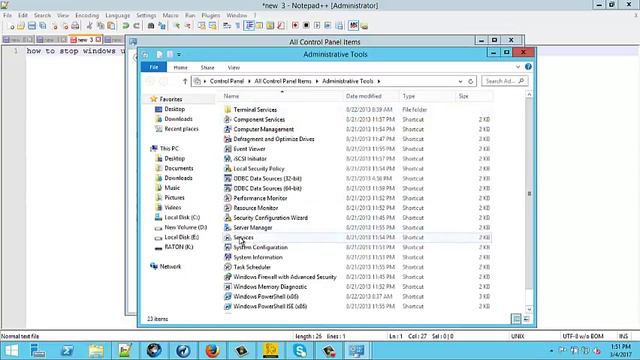Screen dimensions: 640x360
Task: Open the Event Viewer shortcut icon
Action: [228, 149]
